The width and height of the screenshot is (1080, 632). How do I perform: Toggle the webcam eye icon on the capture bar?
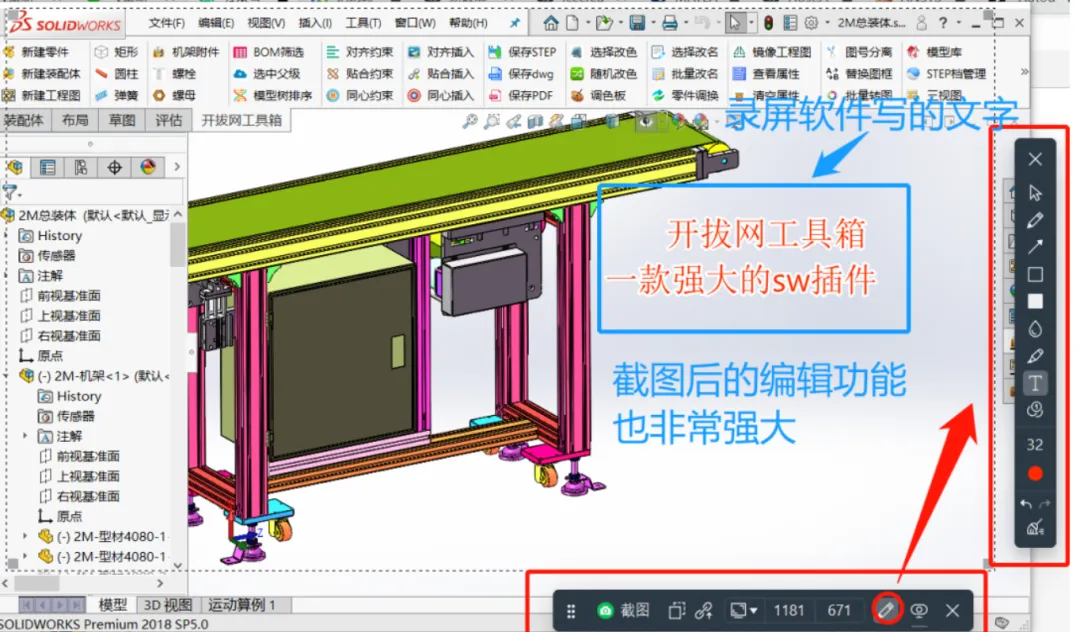pyautogui.click(x=919, y=610)
